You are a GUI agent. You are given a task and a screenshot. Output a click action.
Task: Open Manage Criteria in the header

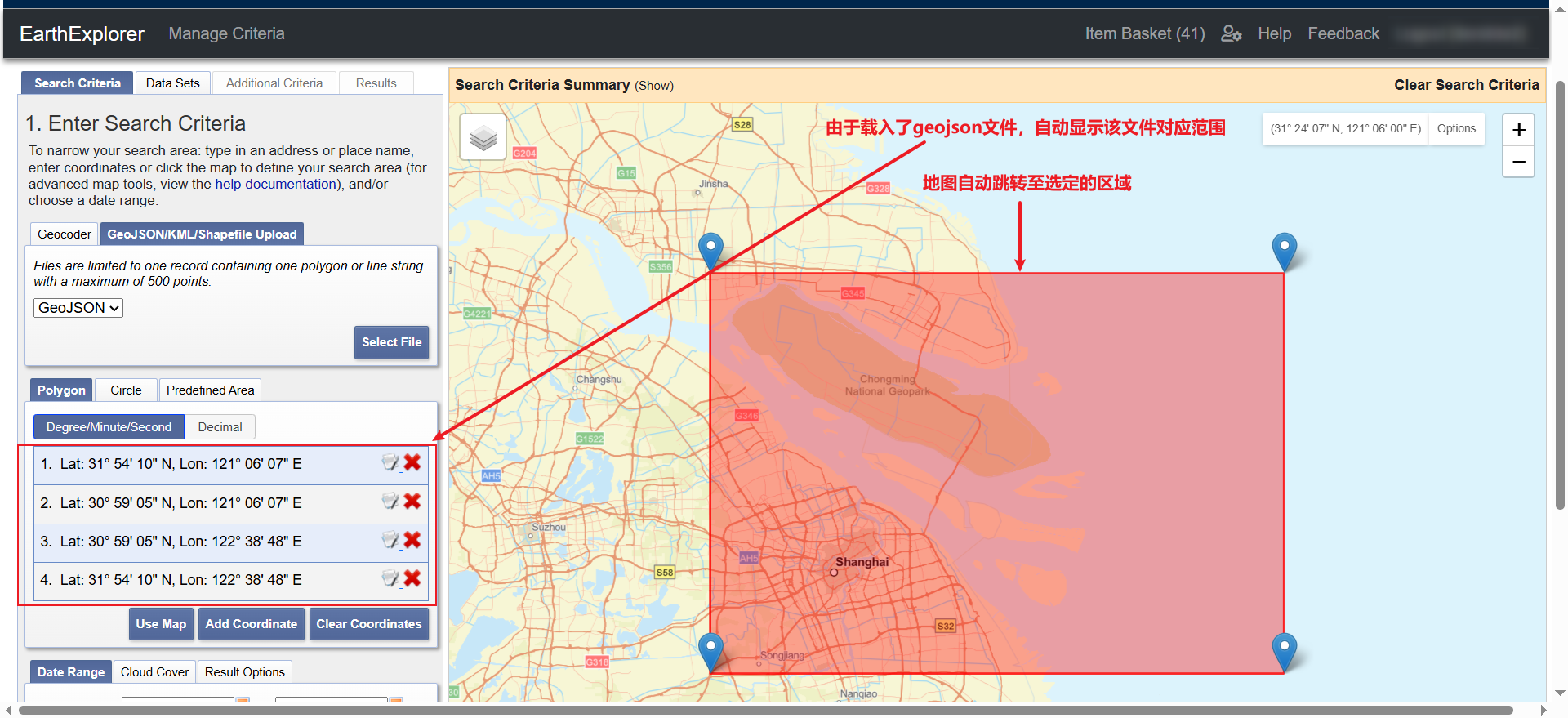pos(226,33)
